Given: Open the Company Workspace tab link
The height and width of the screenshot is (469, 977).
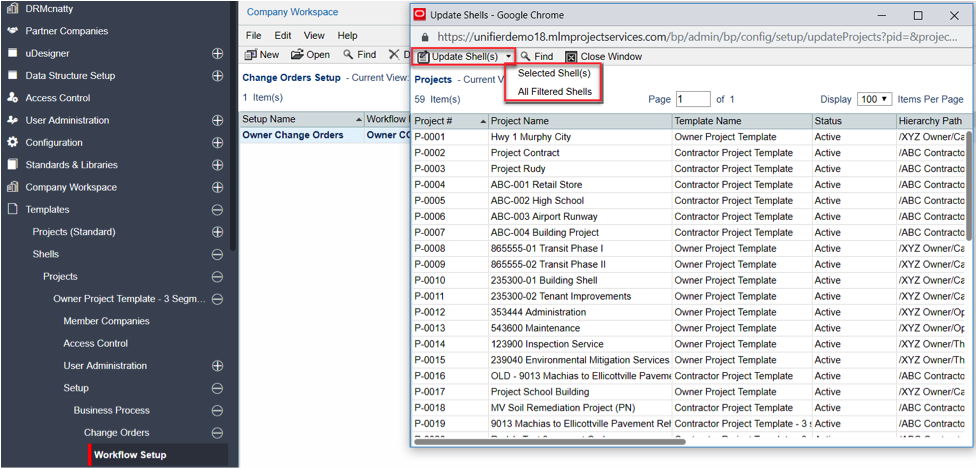Looking at the screenshot, I should tap(293, 12).
